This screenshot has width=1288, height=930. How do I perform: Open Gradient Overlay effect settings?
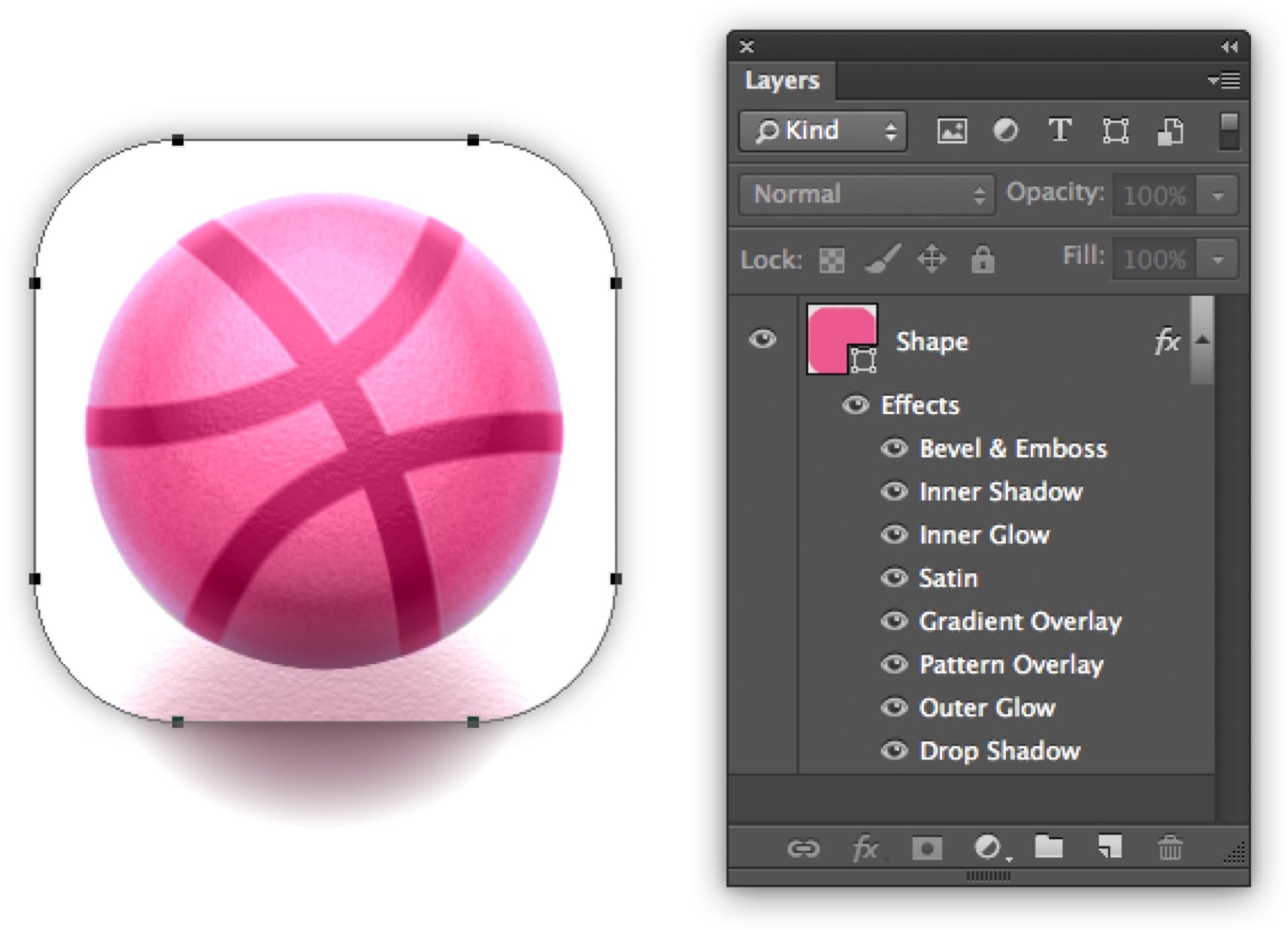(1021, 622)
